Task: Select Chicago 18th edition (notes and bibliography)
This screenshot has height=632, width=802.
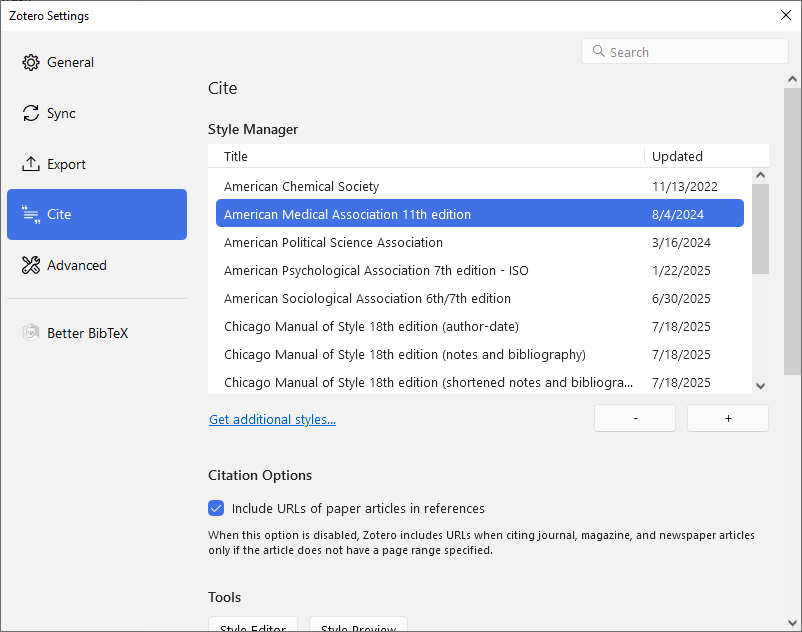Action: click(480, 355)
